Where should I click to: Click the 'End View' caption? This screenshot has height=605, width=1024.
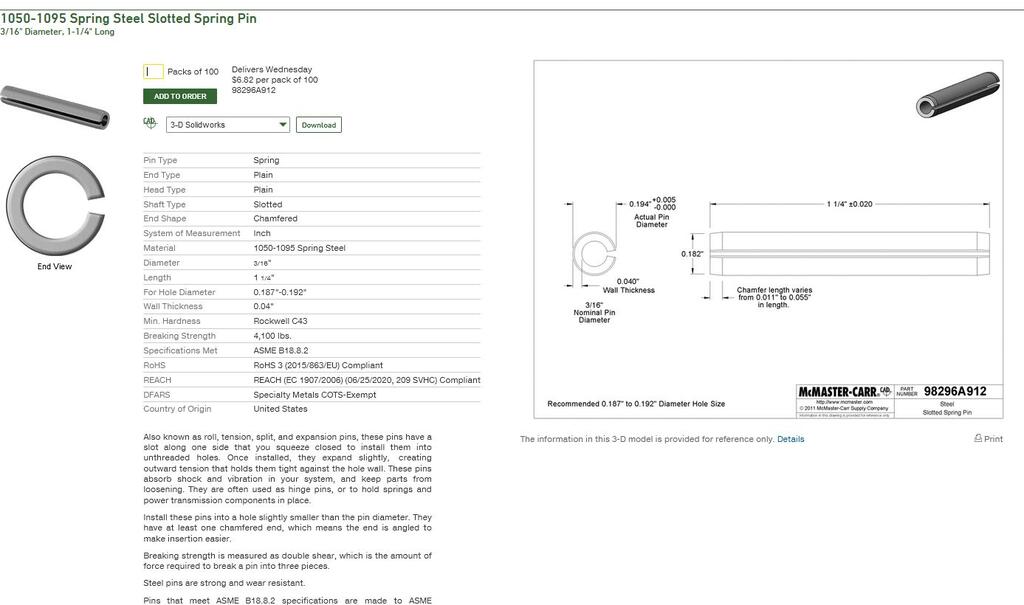55,267
